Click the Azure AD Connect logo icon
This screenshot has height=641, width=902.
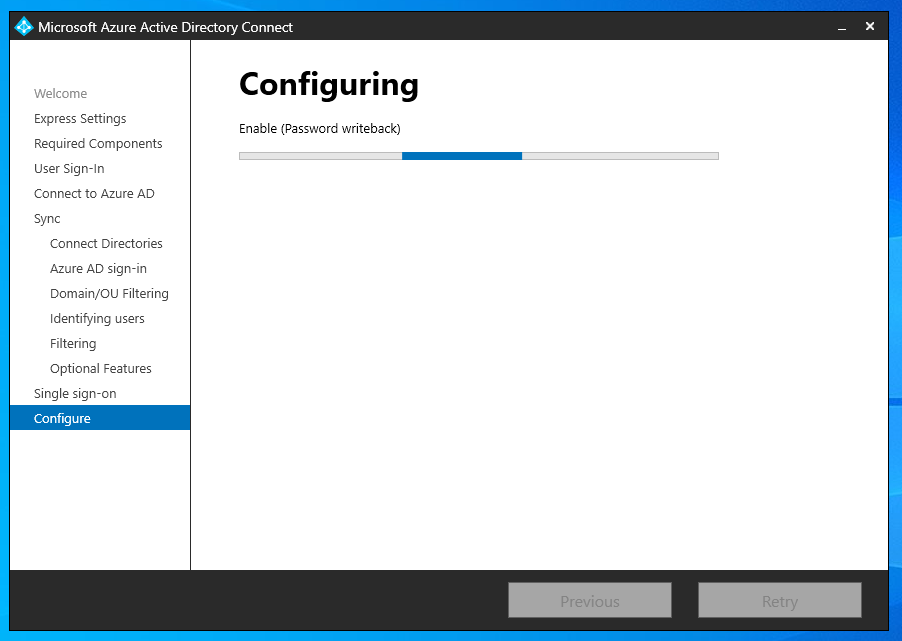(x=24, y=26)
